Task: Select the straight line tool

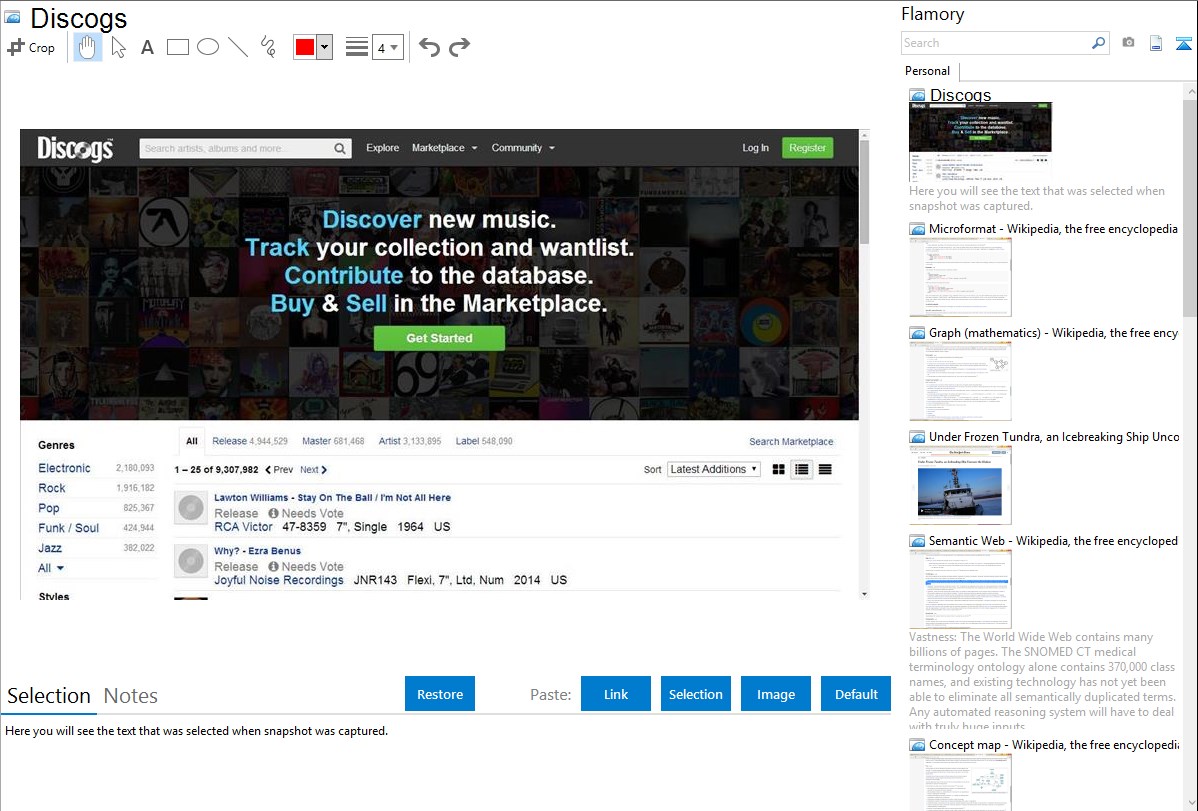Action: 238,47
